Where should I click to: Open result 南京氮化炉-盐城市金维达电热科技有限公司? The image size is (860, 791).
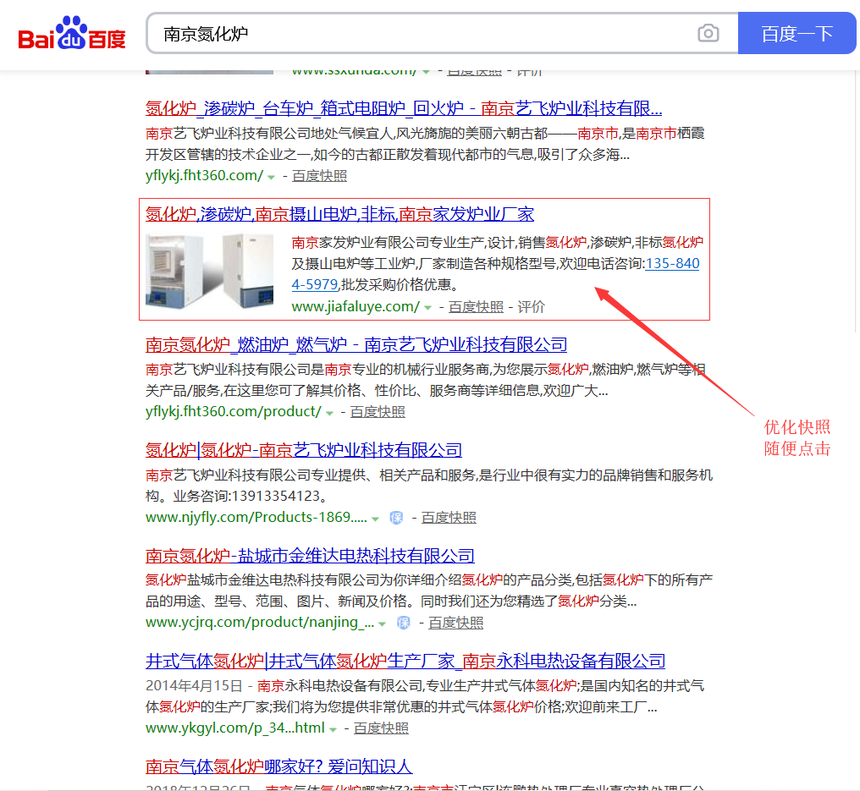310,556
